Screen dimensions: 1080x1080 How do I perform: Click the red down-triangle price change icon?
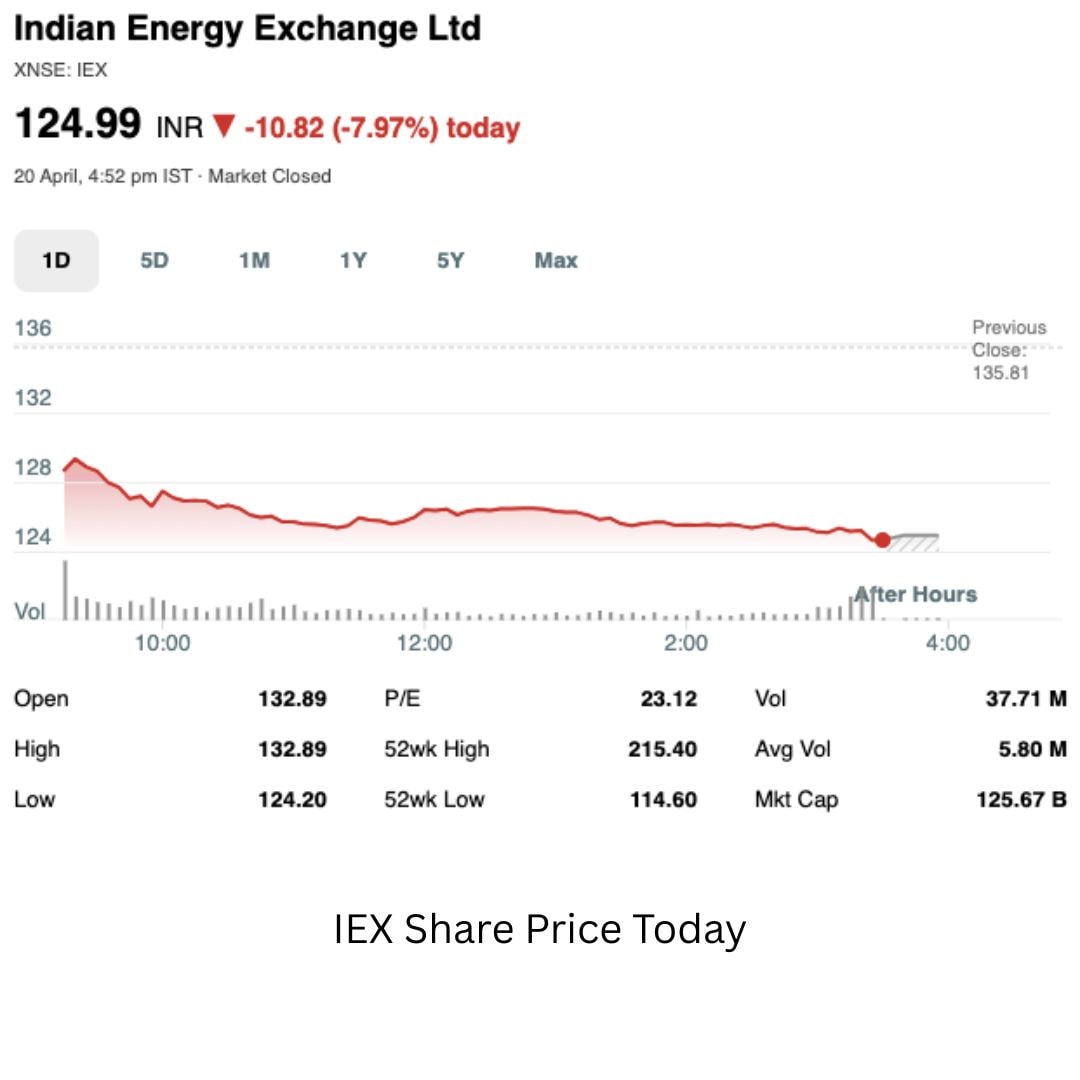point(224,127)
